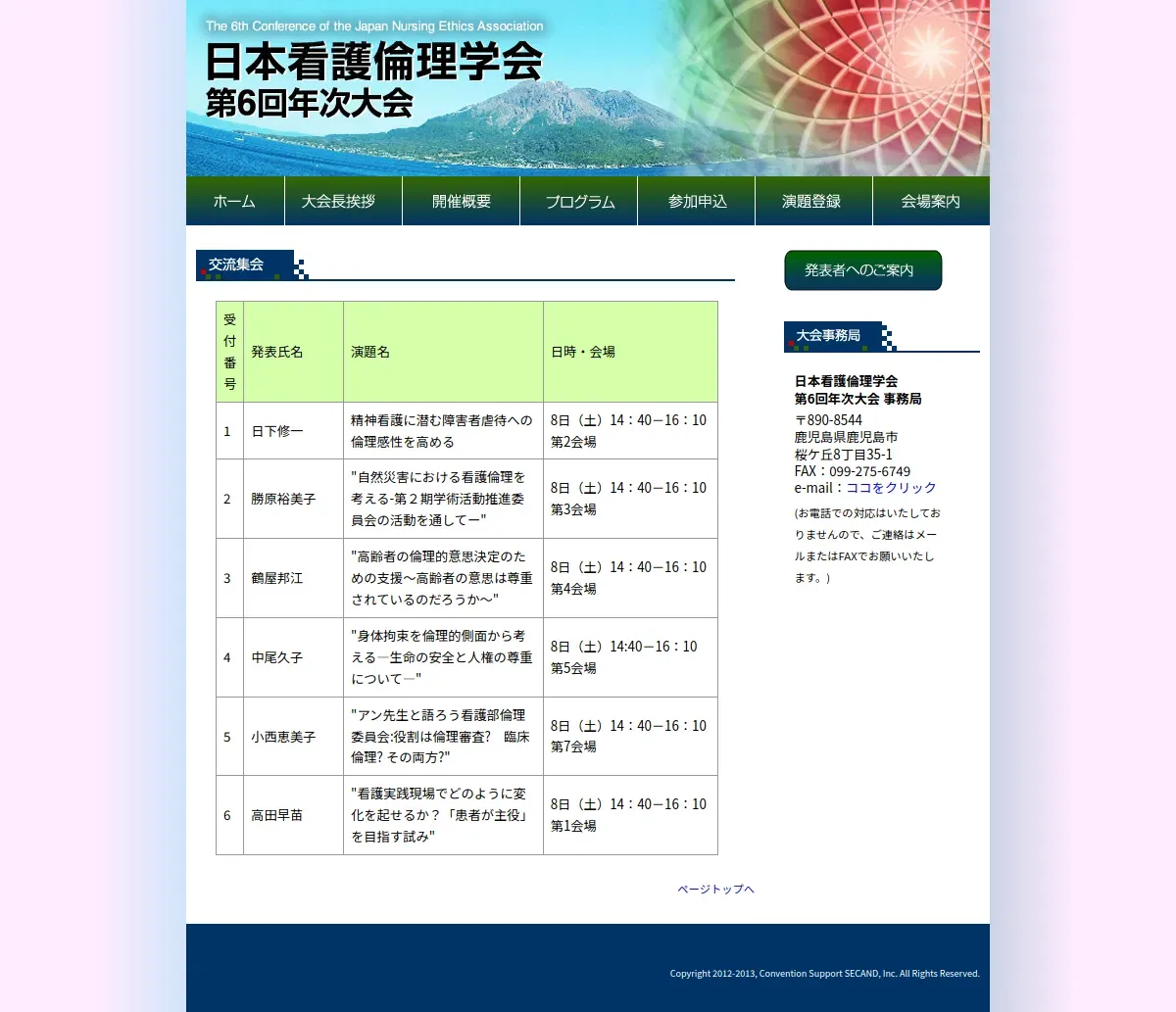
Task: Click the title starting 高齢者の倫理的意思決定
Action: pyautogui.click(x=442, y=578)
